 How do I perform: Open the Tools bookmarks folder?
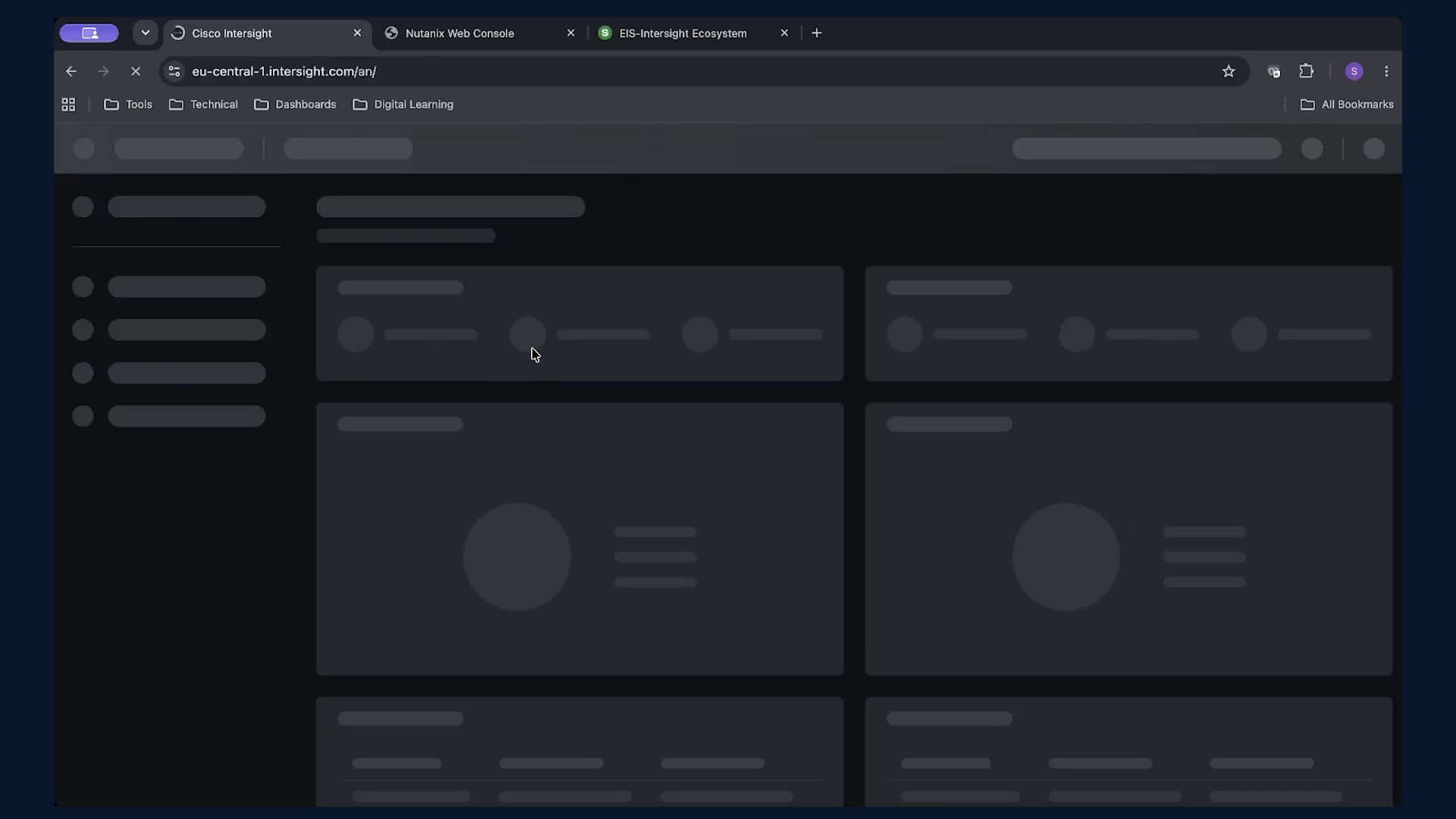point(128,105)
